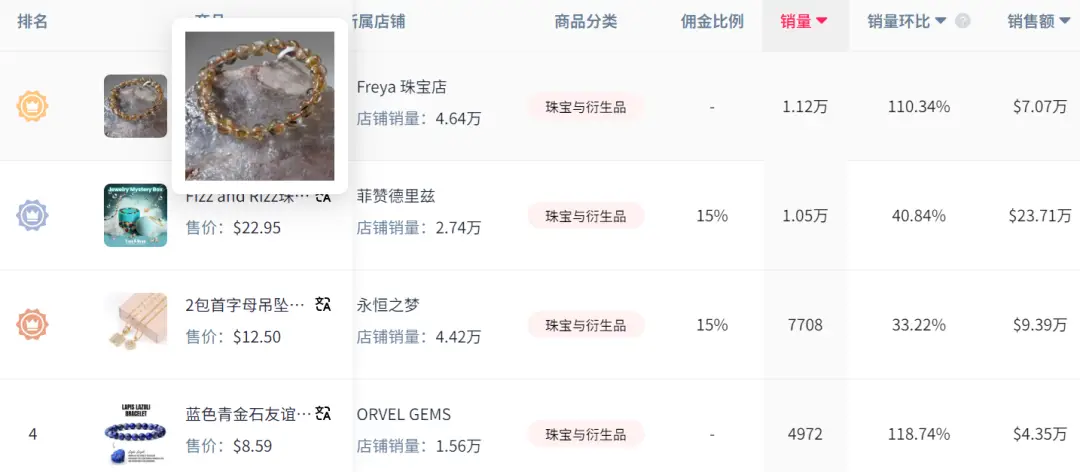Click the 珠宝与衍生品 tag in the ORVEL GEMS row
Viewport: 1080px width, 472px height.
(x=586, y=434)
